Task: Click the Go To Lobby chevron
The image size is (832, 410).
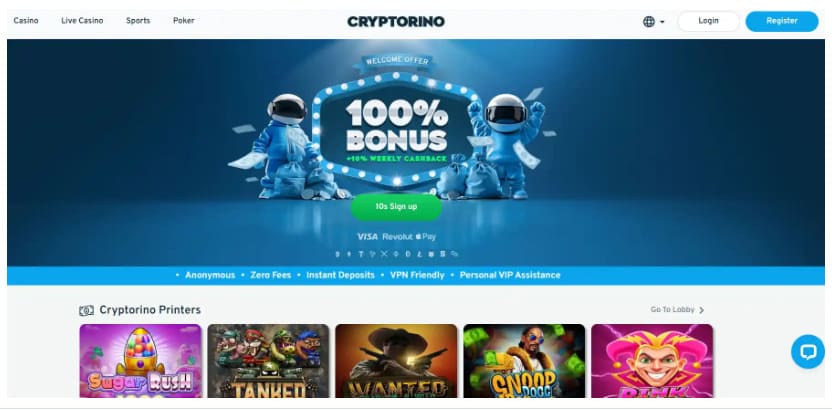Action: tap(701, 310)
